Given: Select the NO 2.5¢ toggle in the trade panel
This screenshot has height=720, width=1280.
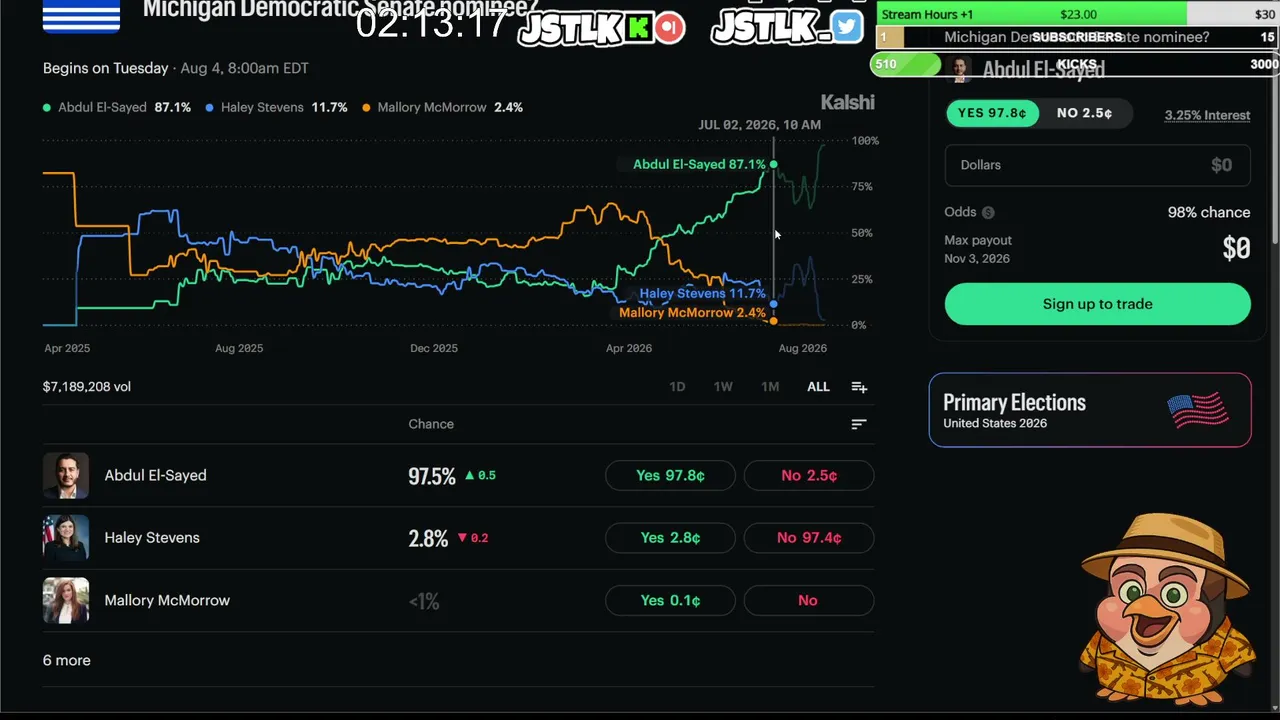Looking at the screenshot, I should (1084, 113).
